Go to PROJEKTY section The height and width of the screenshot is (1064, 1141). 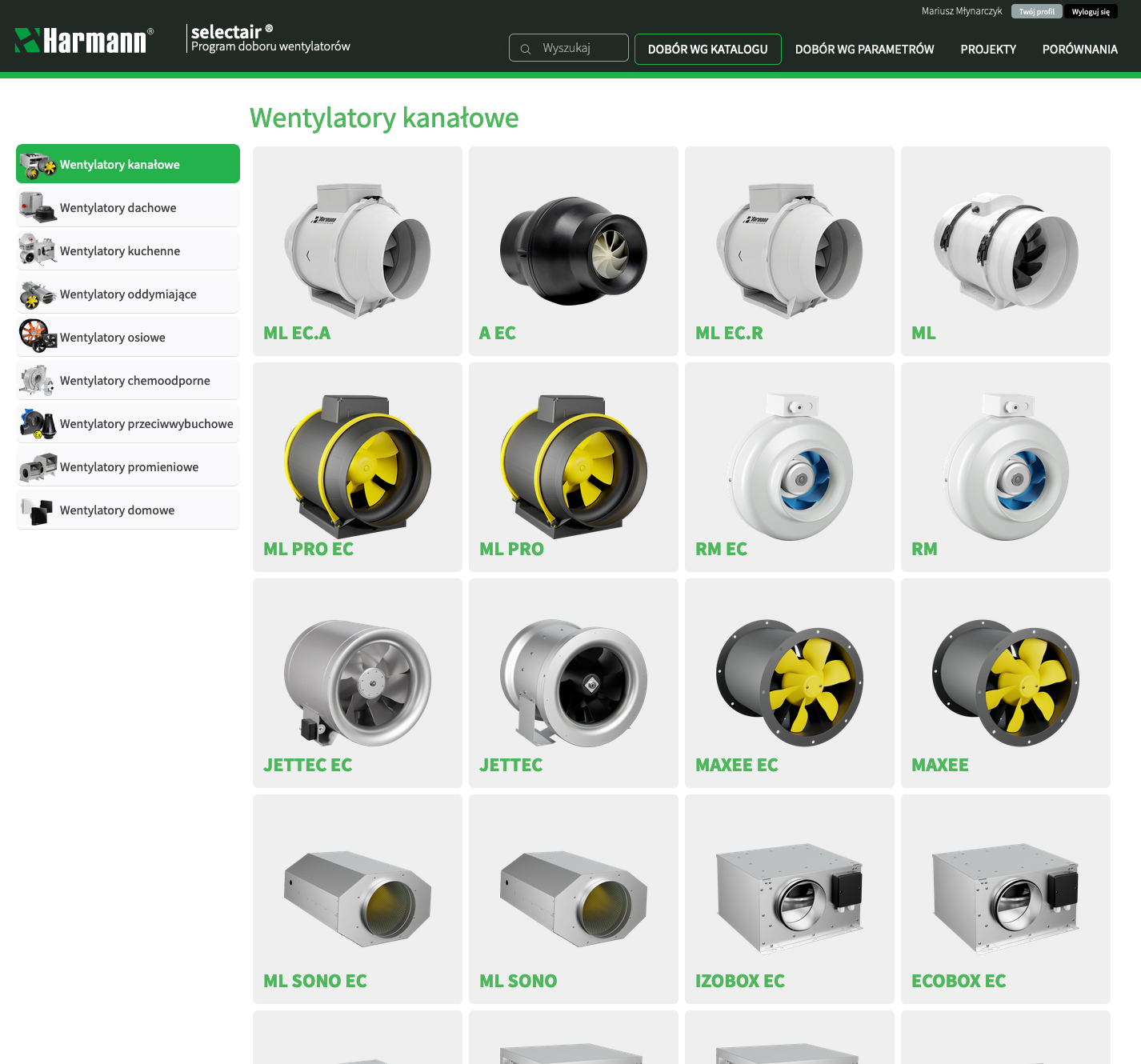click(988, 49)
